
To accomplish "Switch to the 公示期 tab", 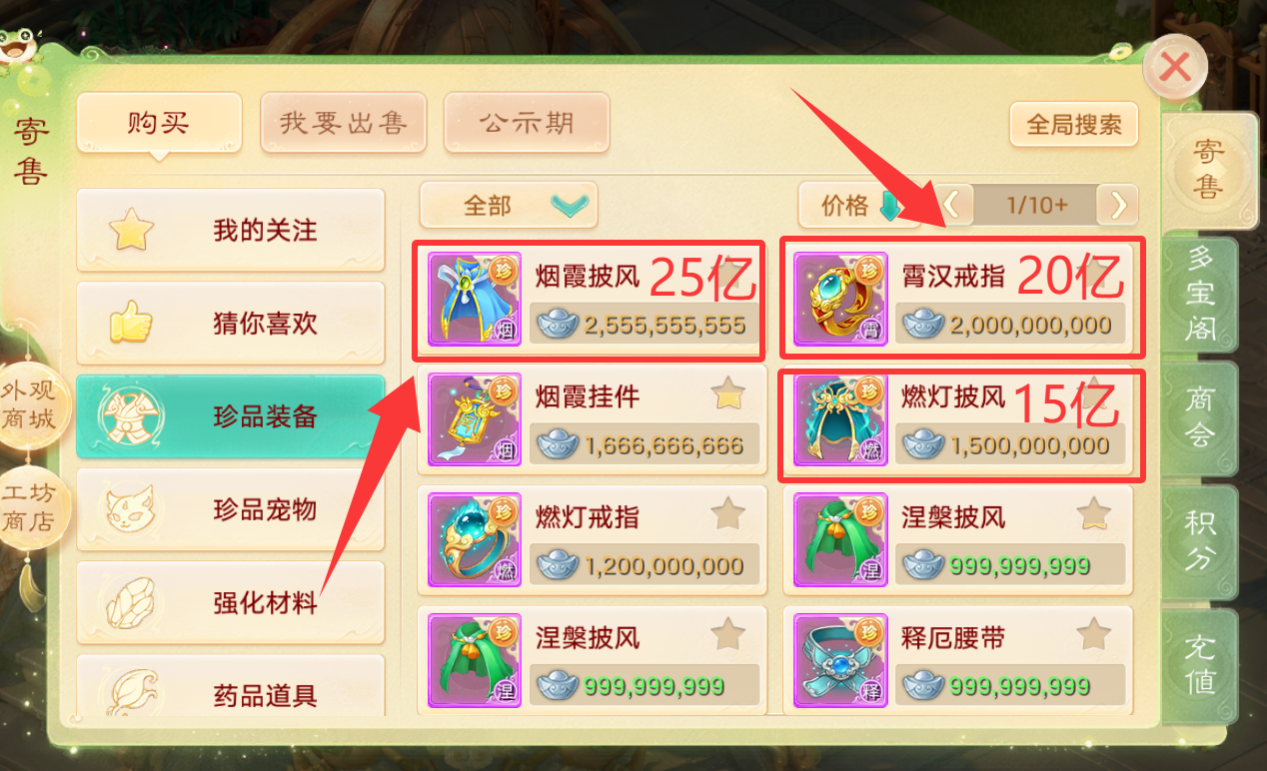I will point(526,123).
